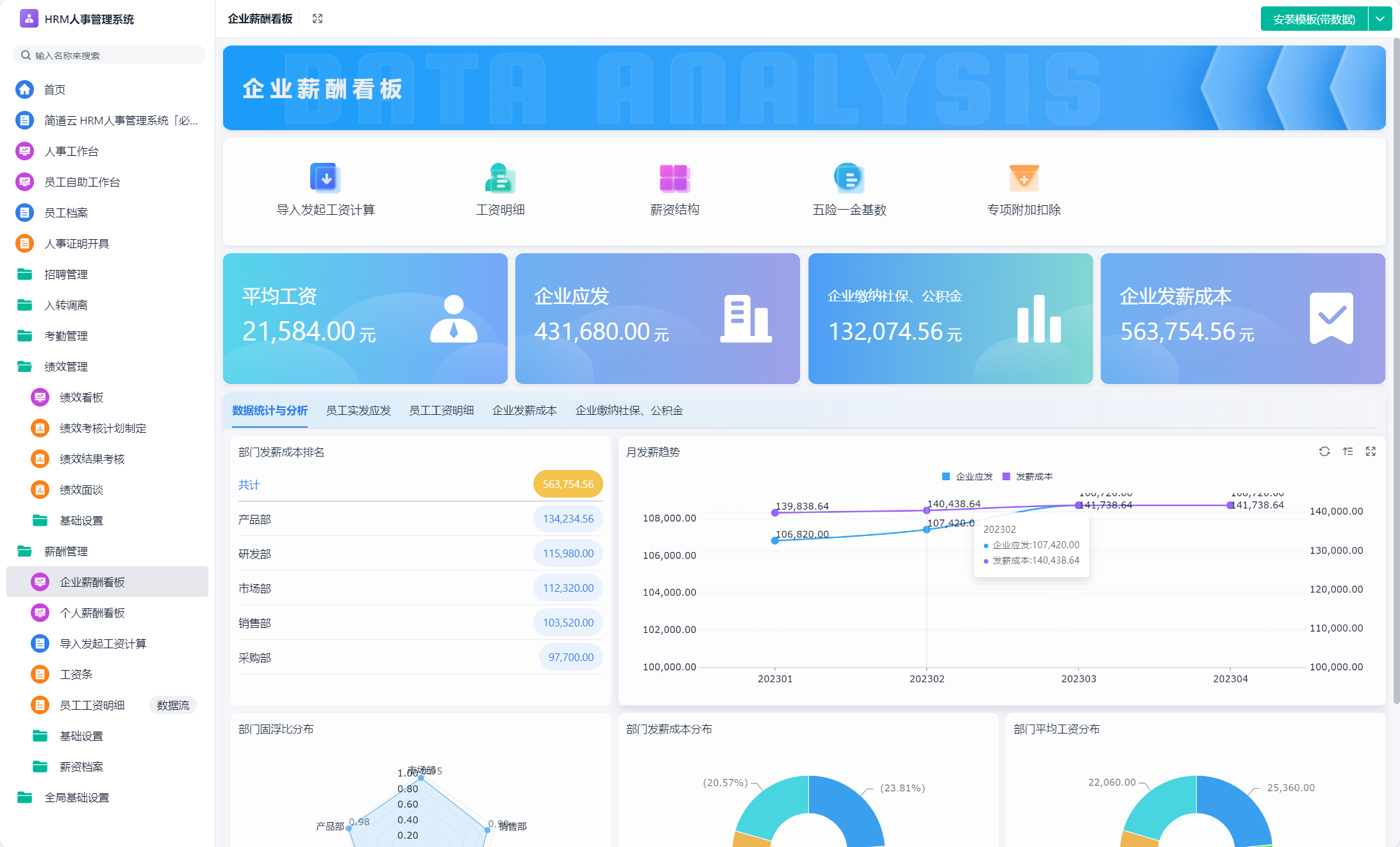
Task: Toggle the 企业应发 legend series
Action: [x=967, y=476]
